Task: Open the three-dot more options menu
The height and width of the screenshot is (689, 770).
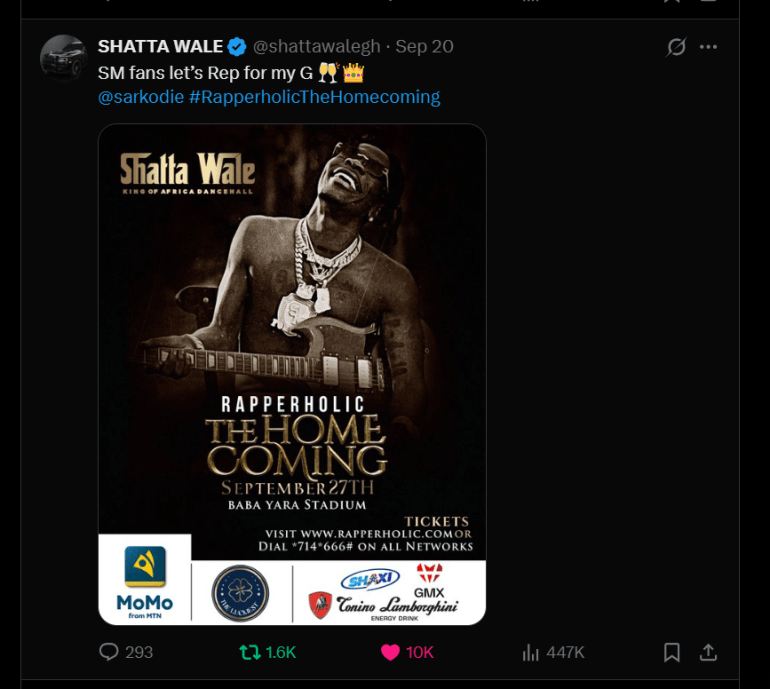Action: [708, 47]
